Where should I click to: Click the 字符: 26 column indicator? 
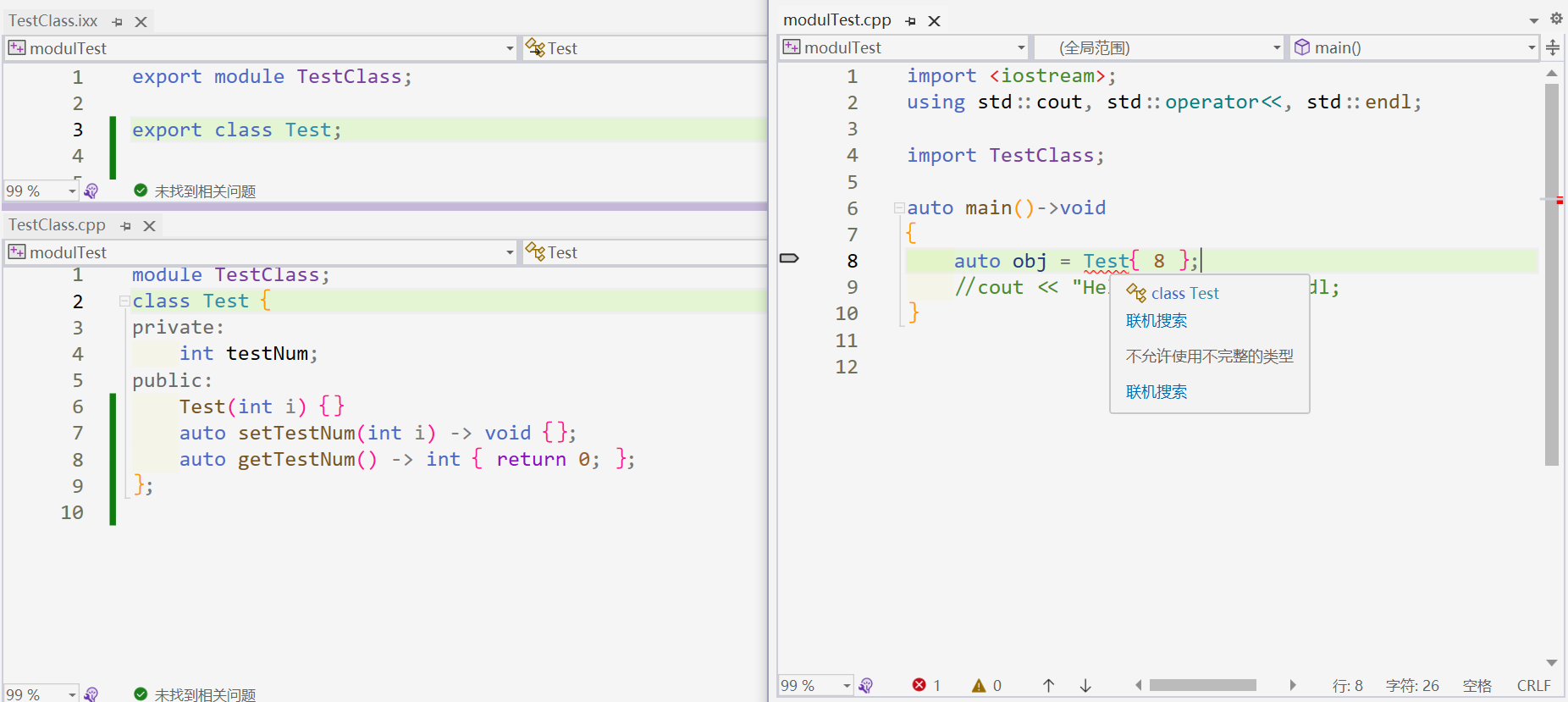[x=1412, y=685]
